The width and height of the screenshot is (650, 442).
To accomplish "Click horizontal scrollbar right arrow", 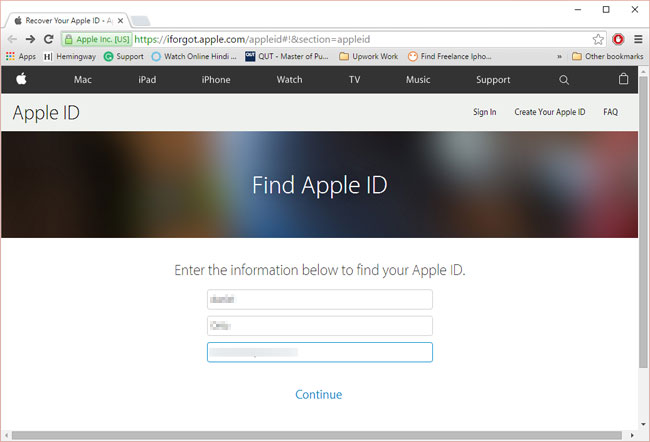I will point(632,435).
